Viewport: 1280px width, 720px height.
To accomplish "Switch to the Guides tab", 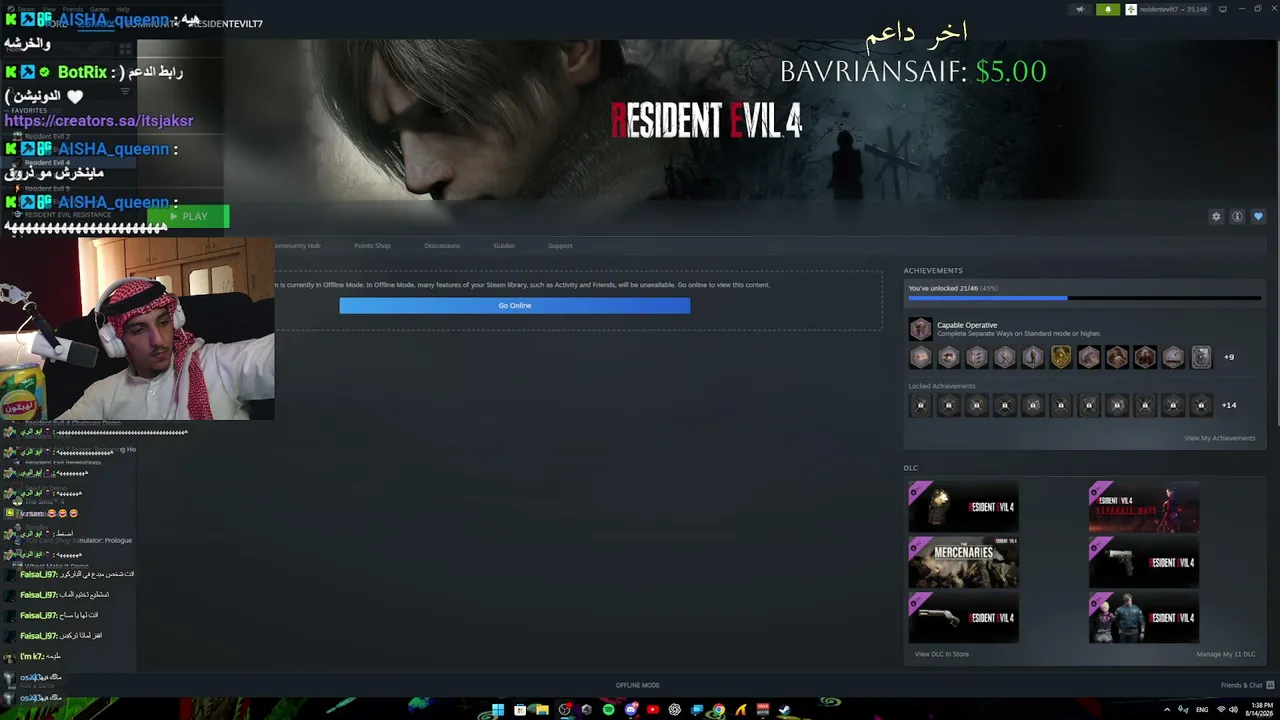I will pos(504,245).
